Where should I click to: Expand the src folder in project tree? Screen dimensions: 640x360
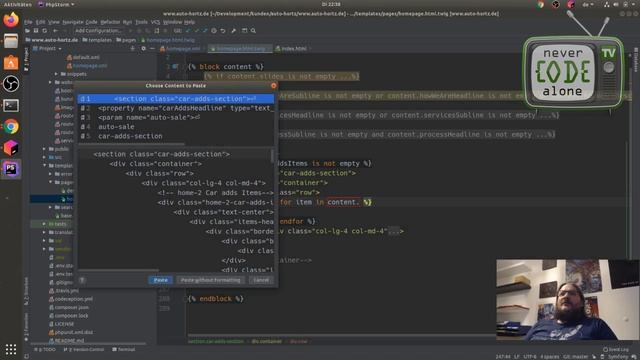[x=44, y=157]
